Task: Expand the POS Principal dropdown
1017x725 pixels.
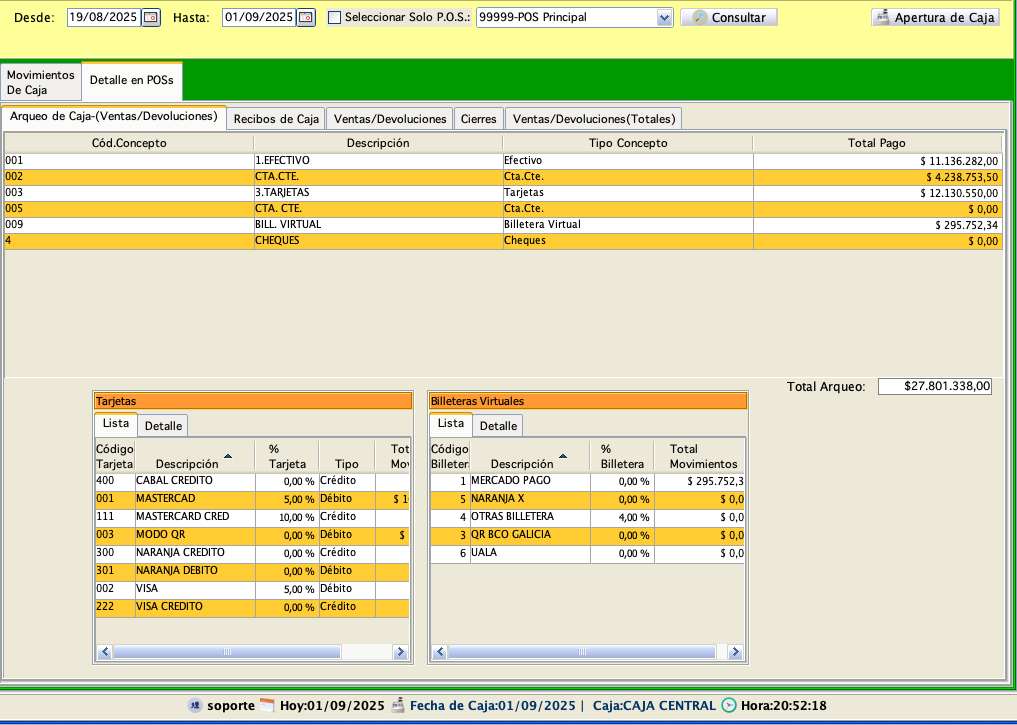Action: pos(664,17)
